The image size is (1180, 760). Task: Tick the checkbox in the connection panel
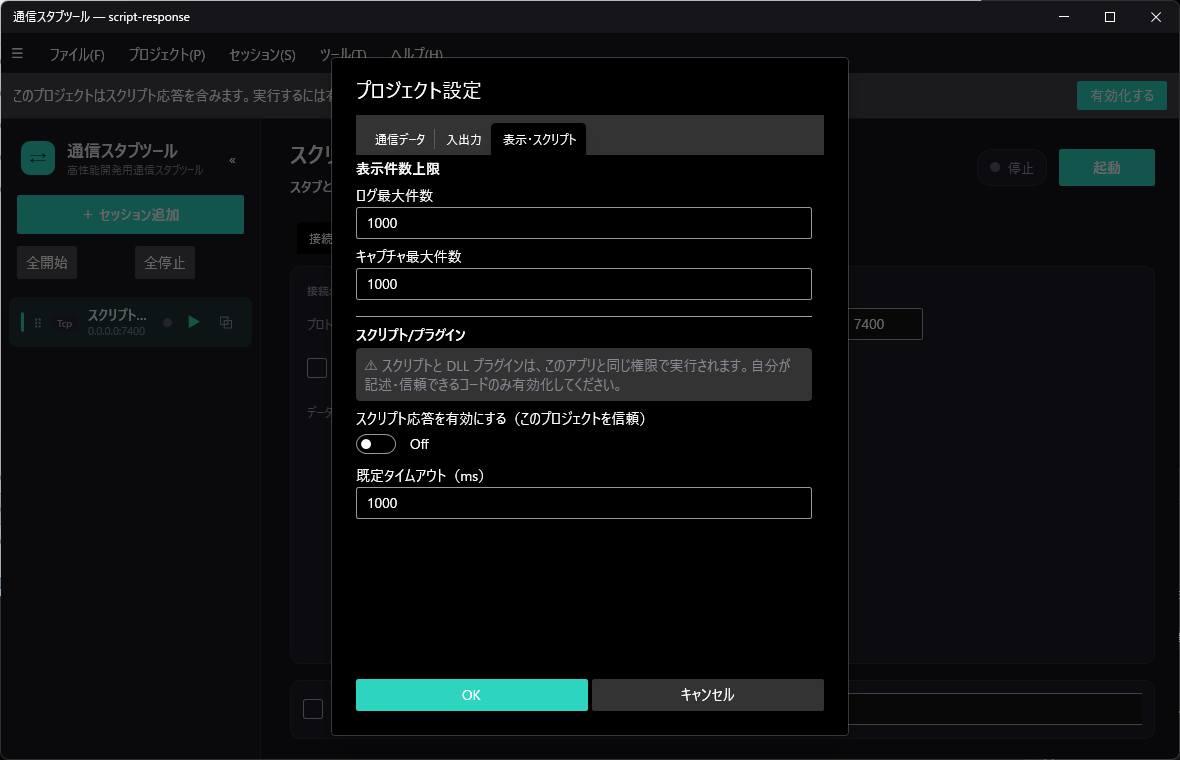317,368
